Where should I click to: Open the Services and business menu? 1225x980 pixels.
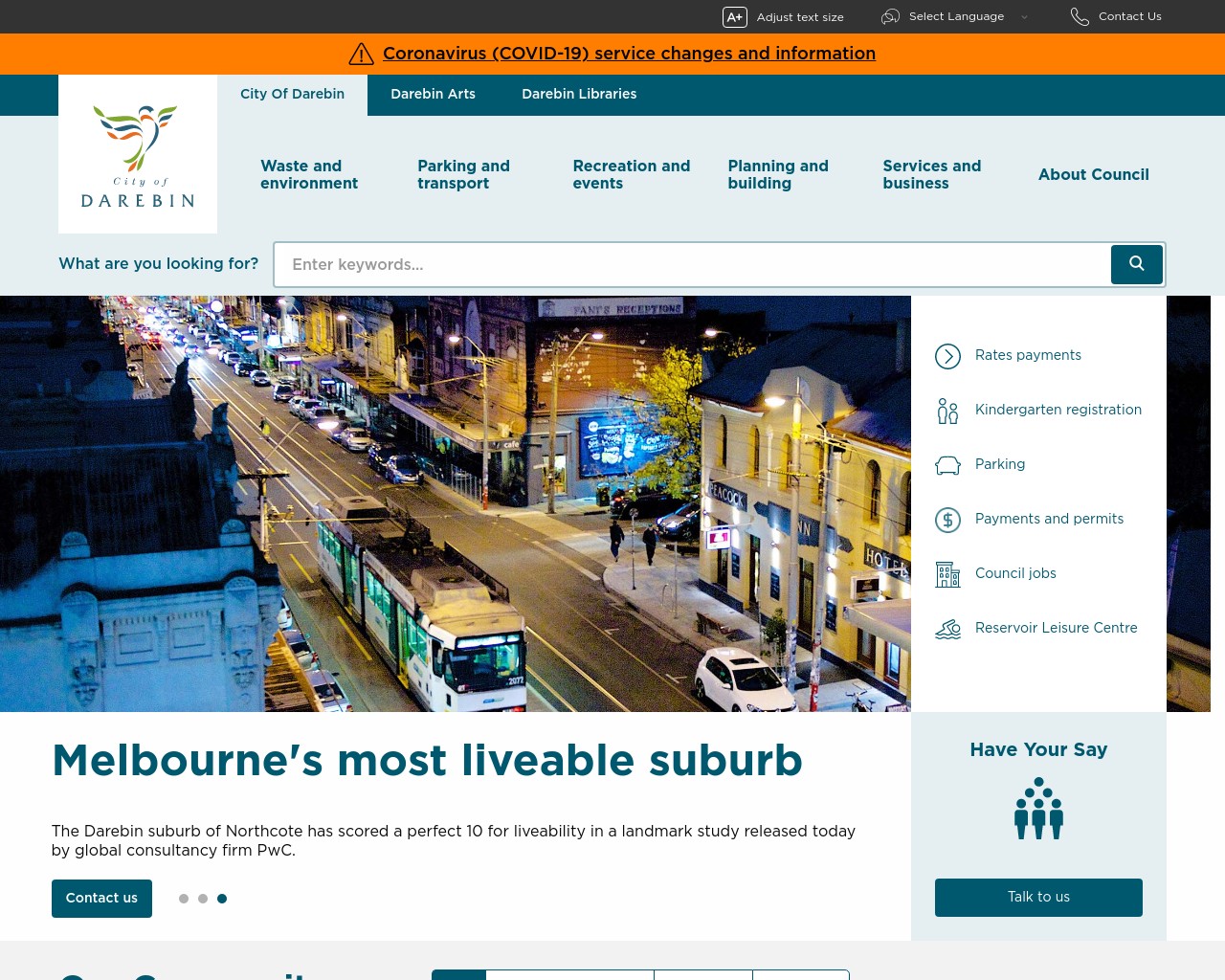931,175
